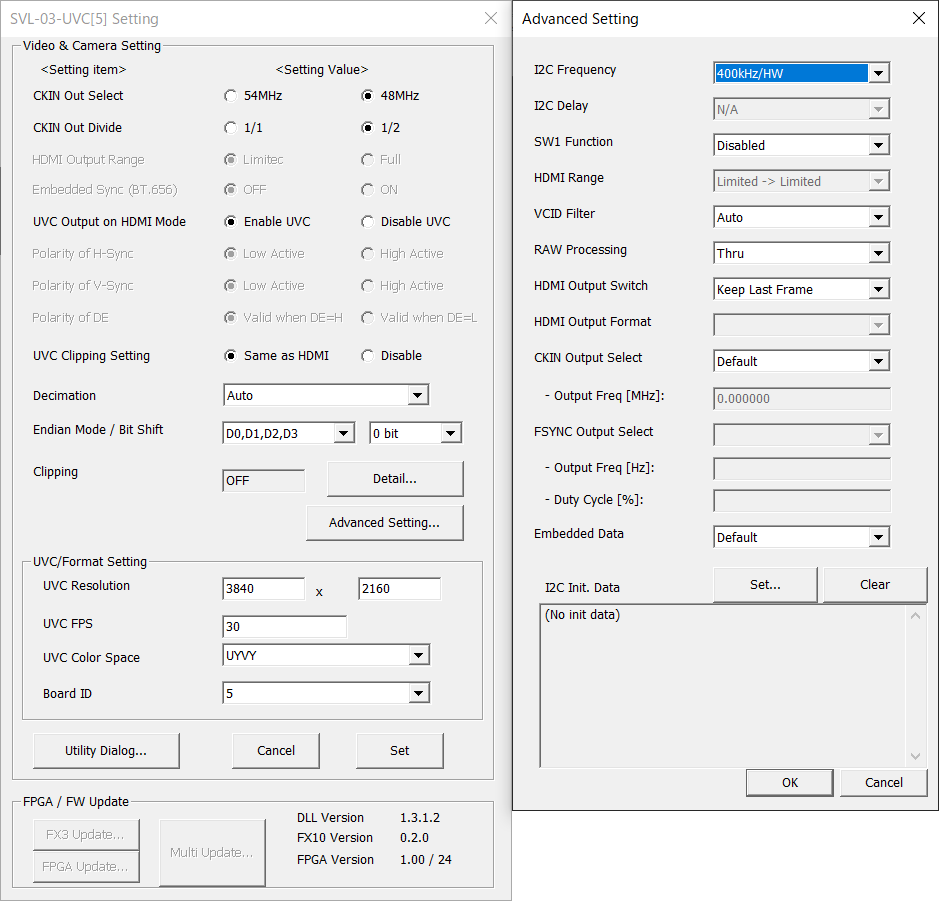
Task: Clear the I2C init data
Action: [x=874, y=585]
